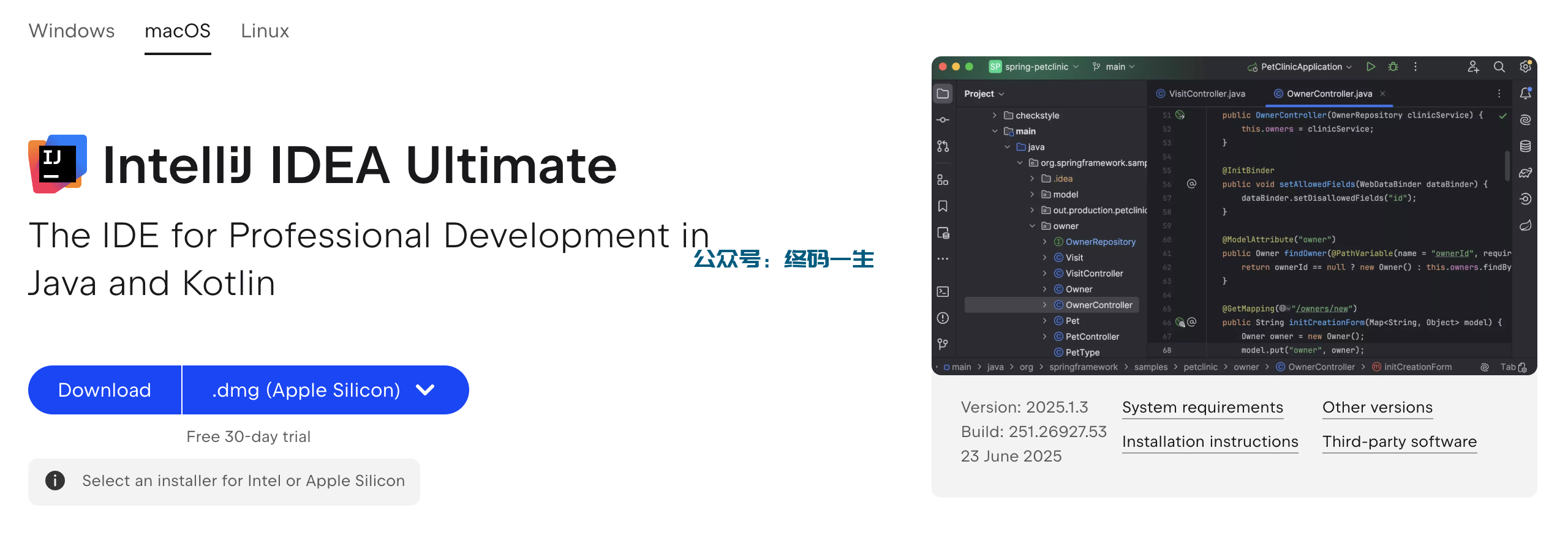Open Installation instructions link
1568x535 pixels.
click(x=1210, y=442)
